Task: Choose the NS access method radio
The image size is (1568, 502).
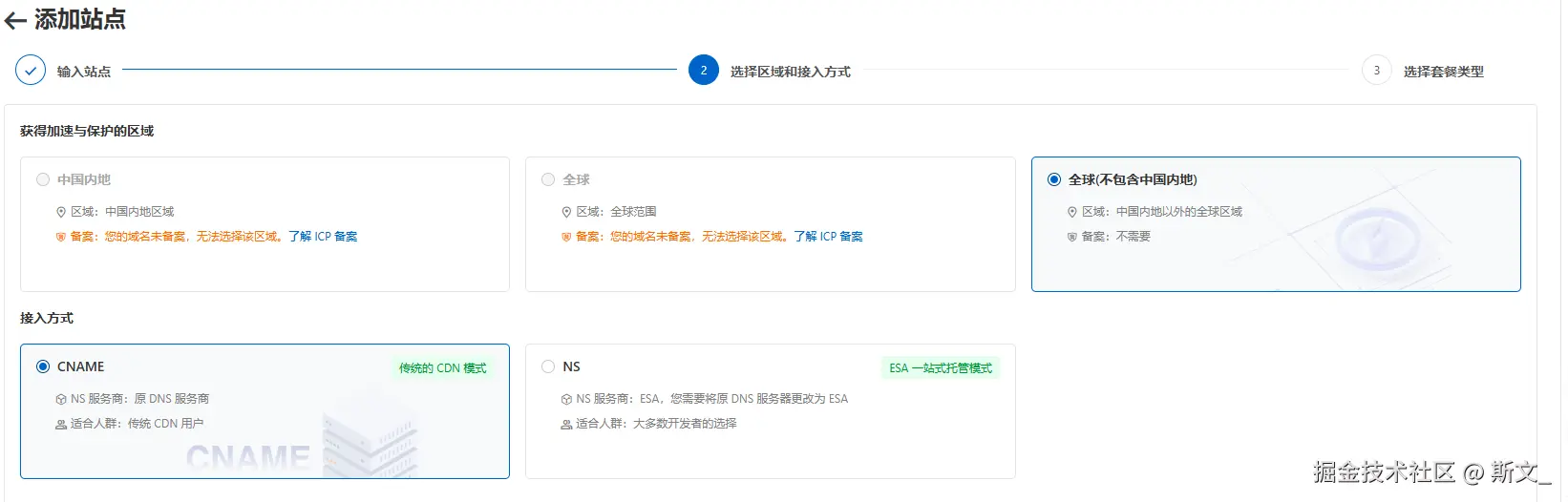Action: (548, 366)
